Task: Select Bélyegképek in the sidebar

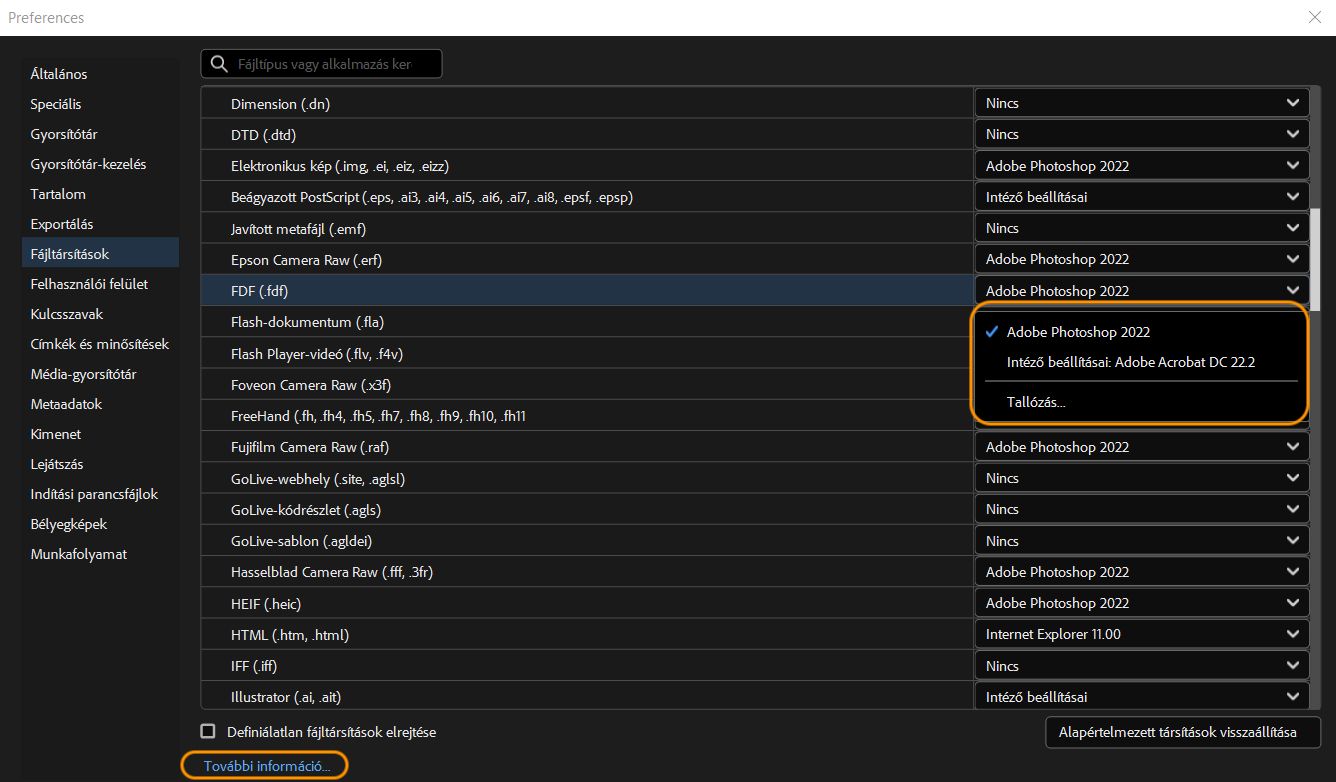Action: pos(69,524)
